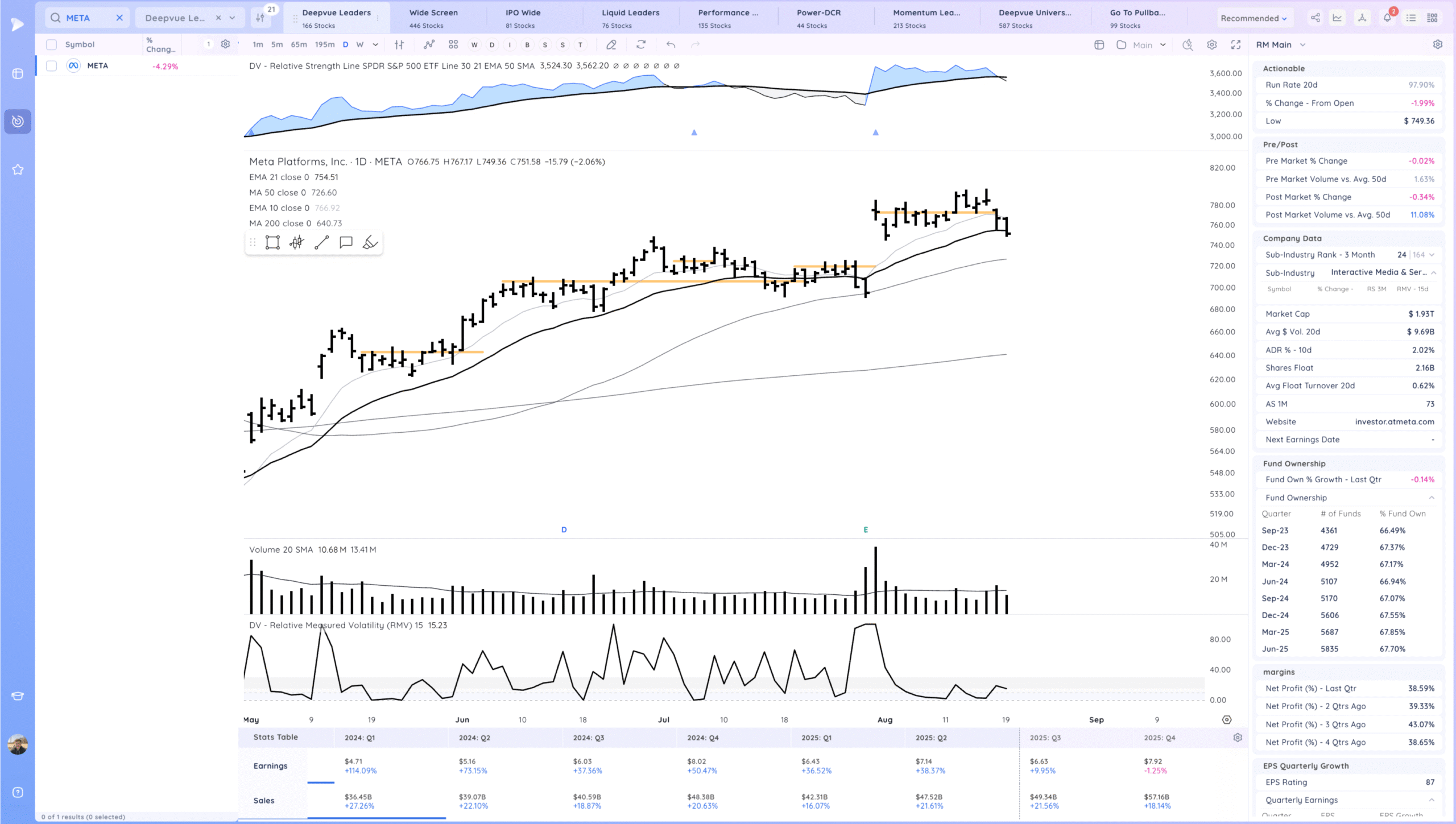Click the network nodes icon in top bar
Image resolution: width=1456 pixels, height=824 pixels.
(x=1362, y=18)
